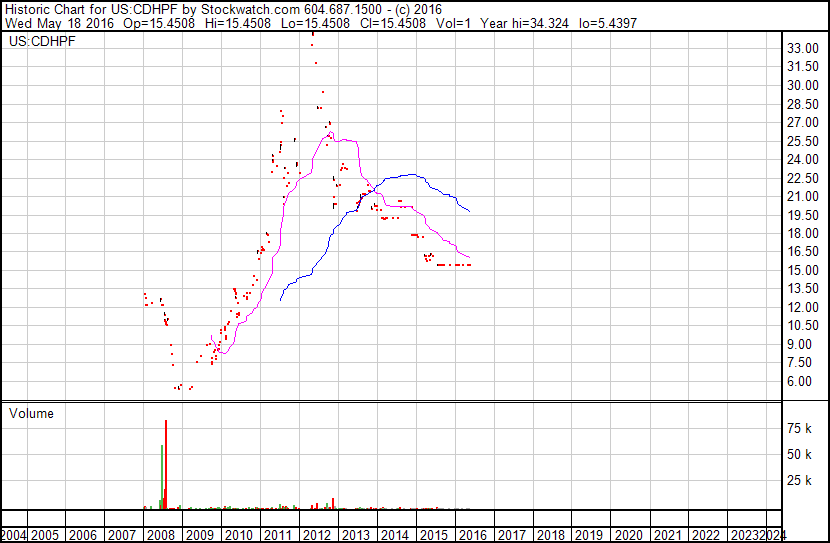Click the 6.00 price label on axis
Image resolution: width=830 pixels, height=543 pixels.
(800, 381)
